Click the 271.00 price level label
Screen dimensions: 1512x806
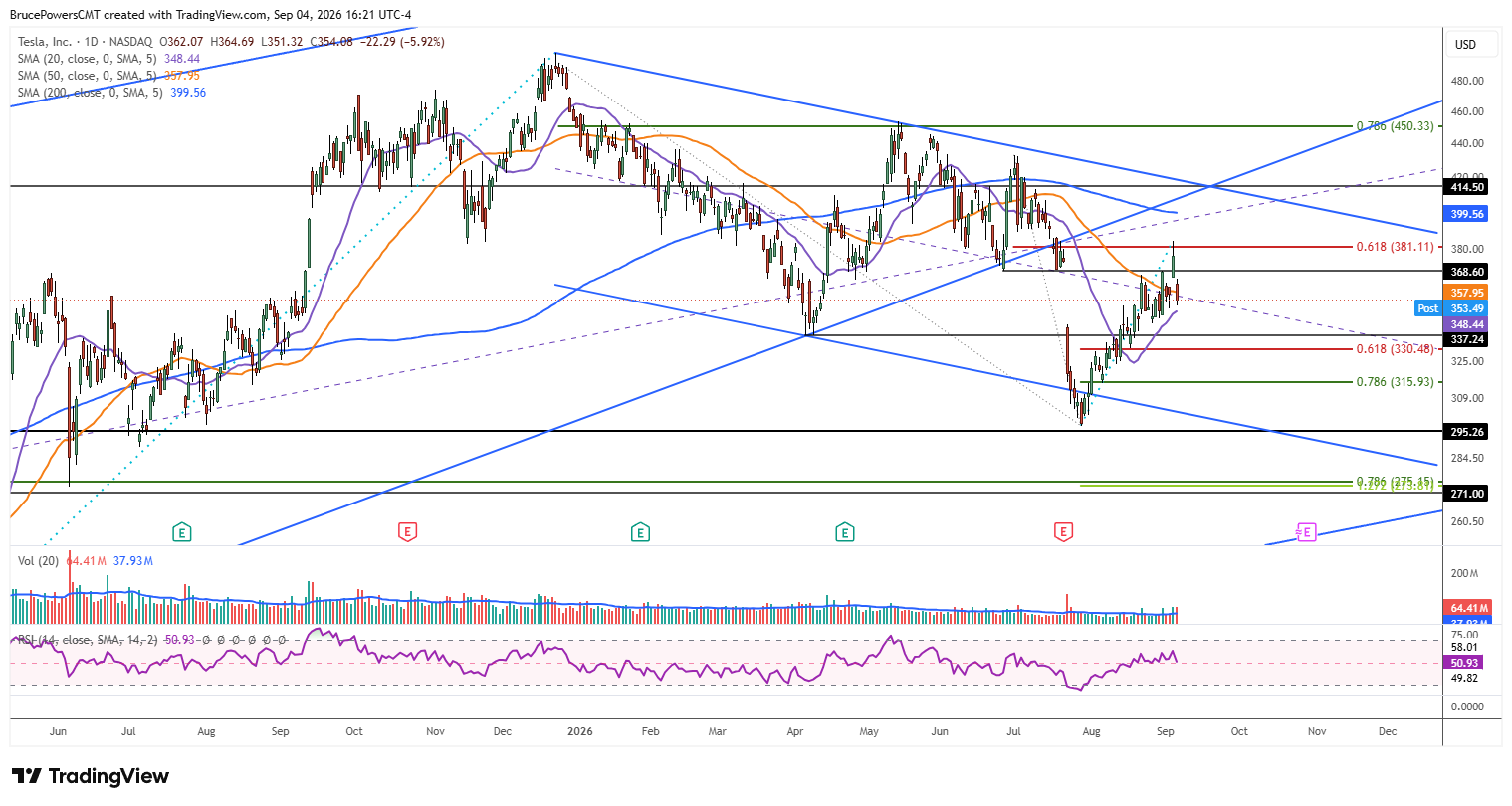(1467, 494)
